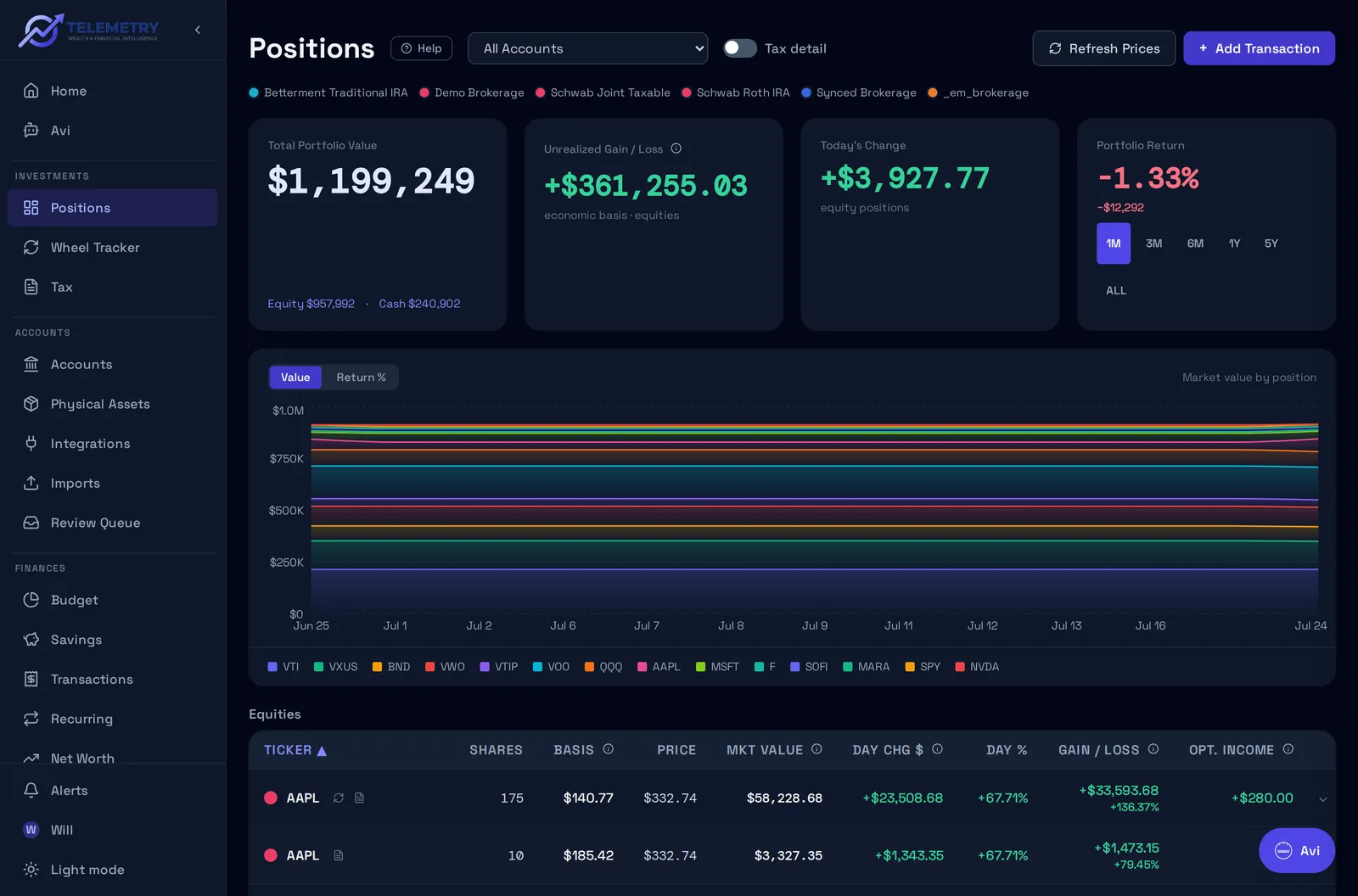The width and height of the screenshot is (1358, 896).
Task: Click the Demo Brokerage account legend
Action: (x=472, y=92)
